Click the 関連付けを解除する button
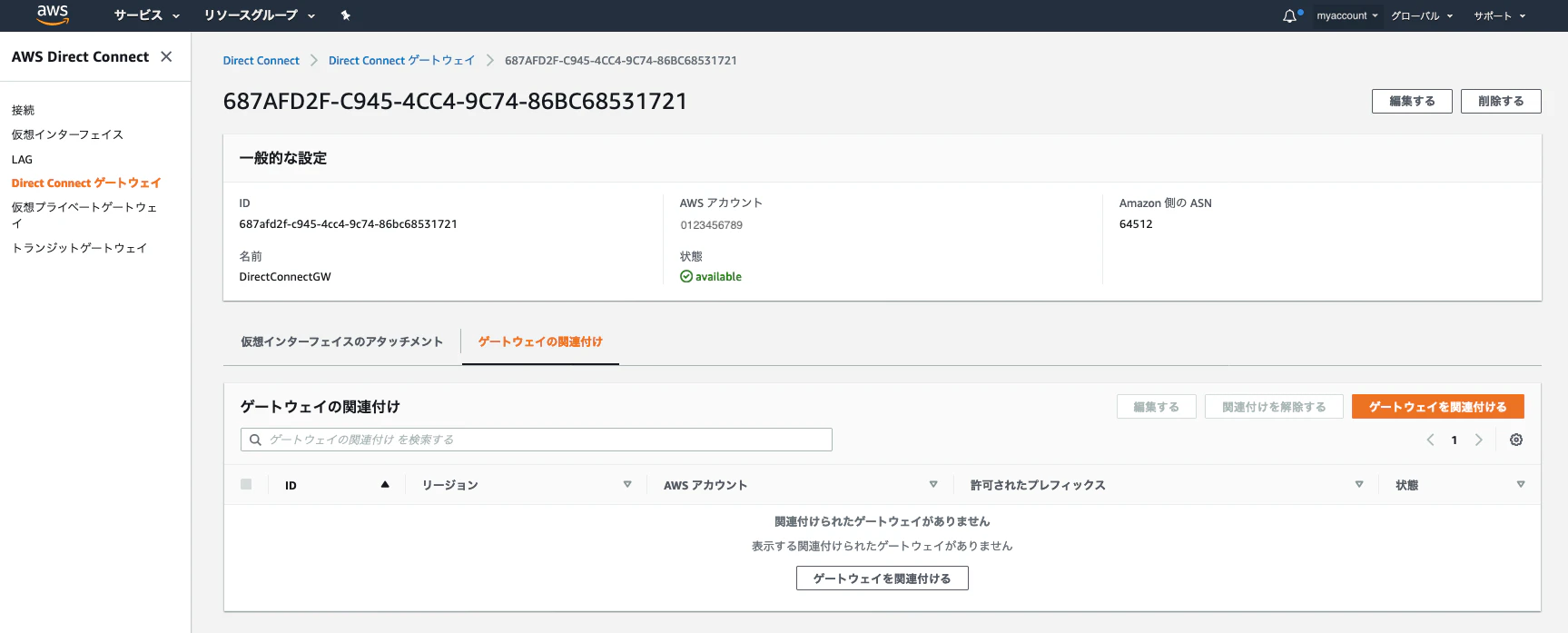The image size is (1568, 633). coord(1274,407)
